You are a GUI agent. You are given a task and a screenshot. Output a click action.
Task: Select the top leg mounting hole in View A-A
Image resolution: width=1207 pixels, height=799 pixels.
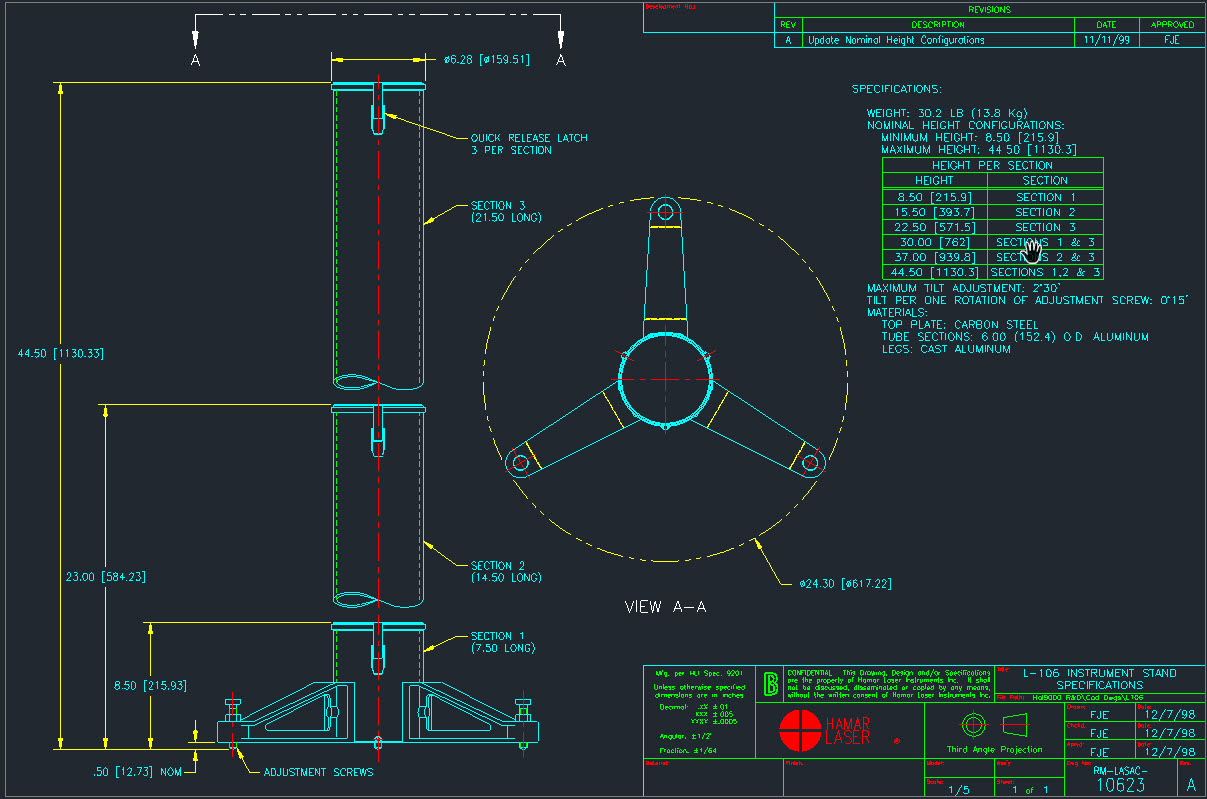coord(664,210)
